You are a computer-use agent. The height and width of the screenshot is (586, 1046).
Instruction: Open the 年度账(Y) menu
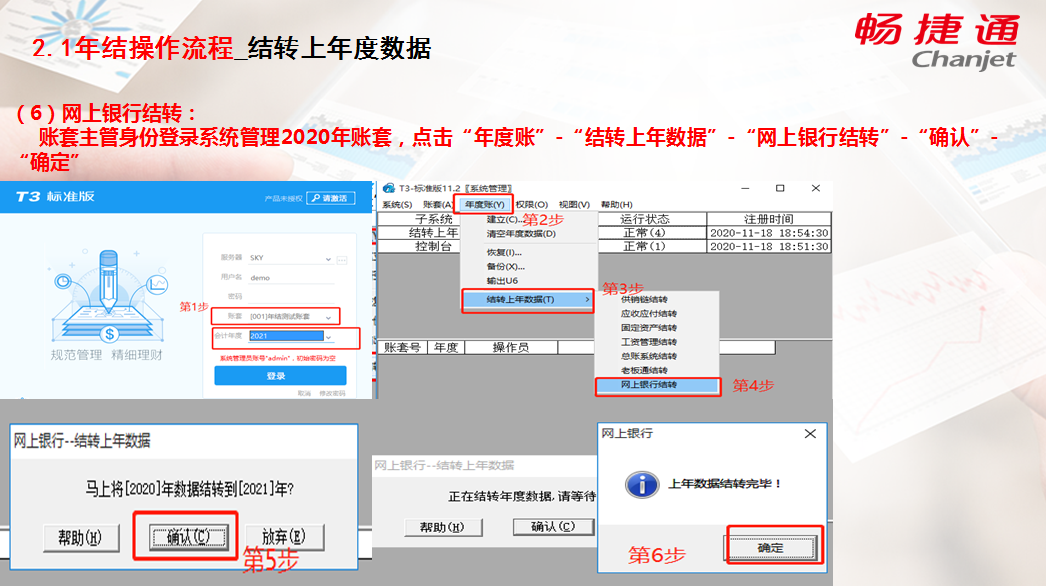coord(484,204)
